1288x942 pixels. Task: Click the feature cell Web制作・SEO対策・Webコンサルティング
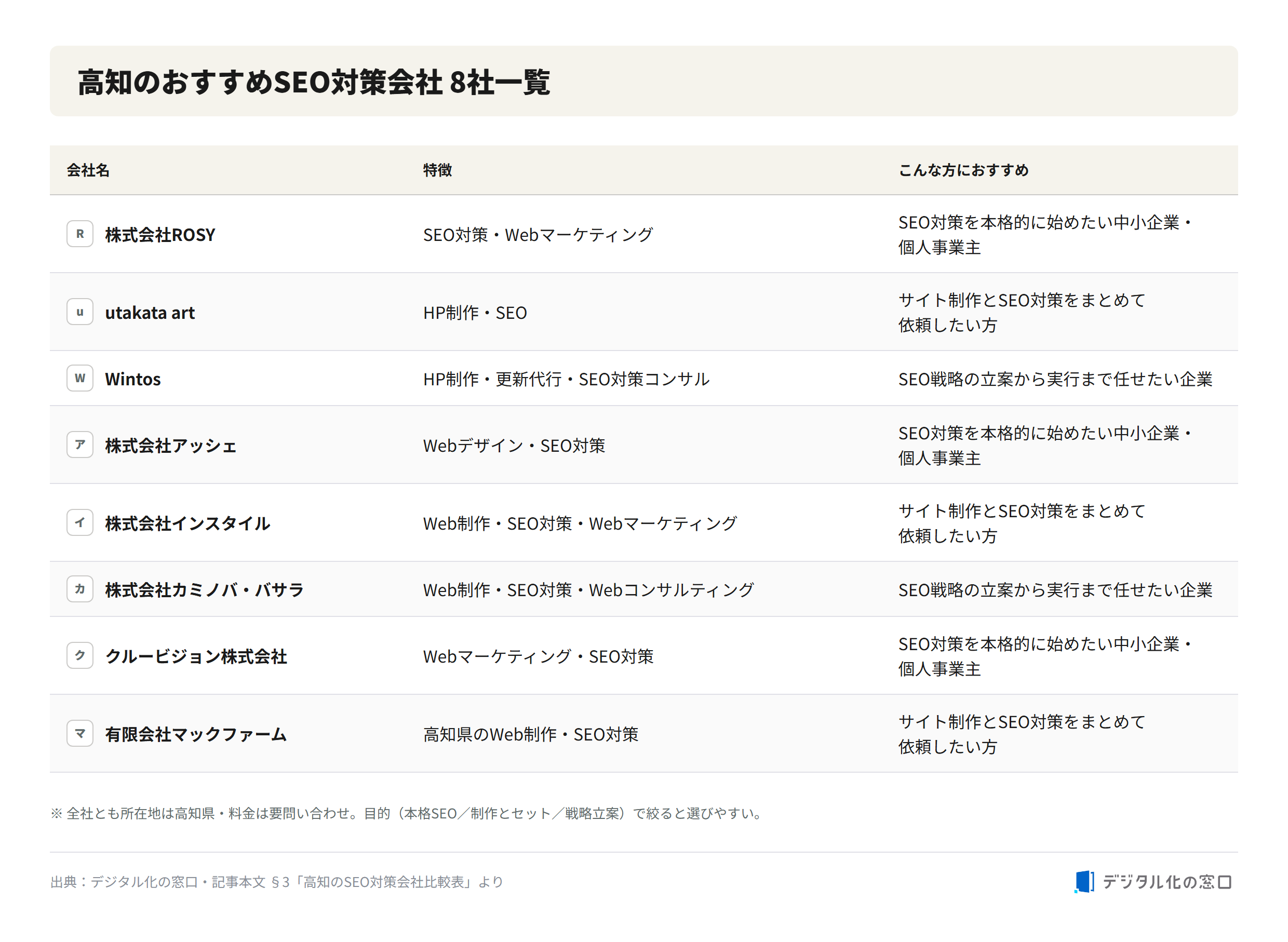[588, 590]
